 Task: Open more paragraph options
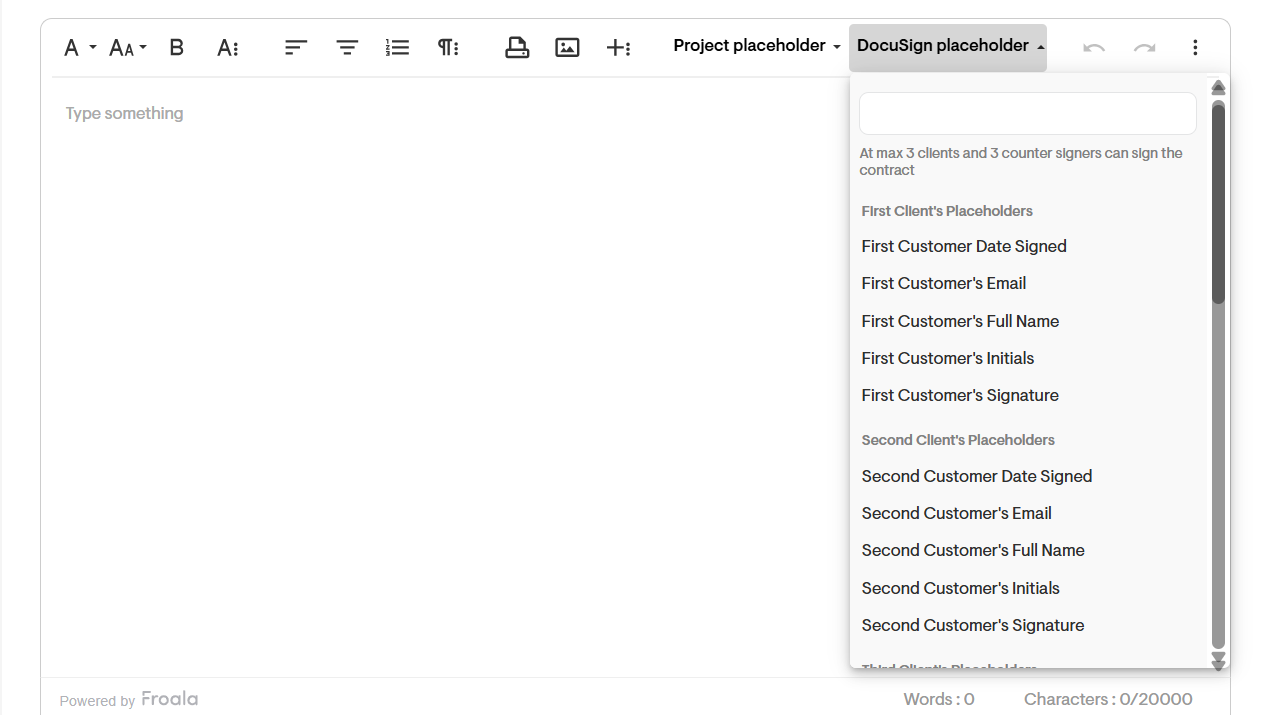[448, 47]
